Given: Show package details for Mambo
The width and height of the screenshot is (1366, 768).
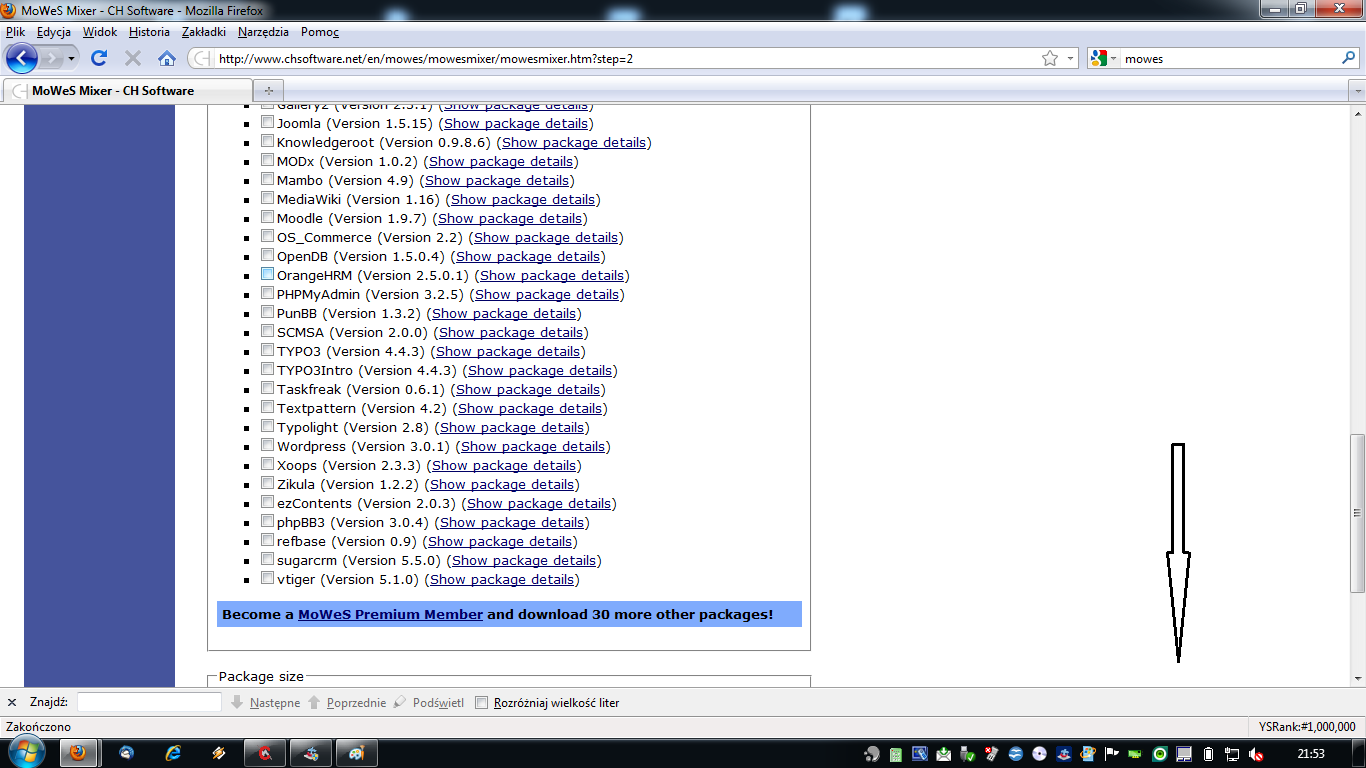Looking at the screenshot, I should (x=497, y=181).
